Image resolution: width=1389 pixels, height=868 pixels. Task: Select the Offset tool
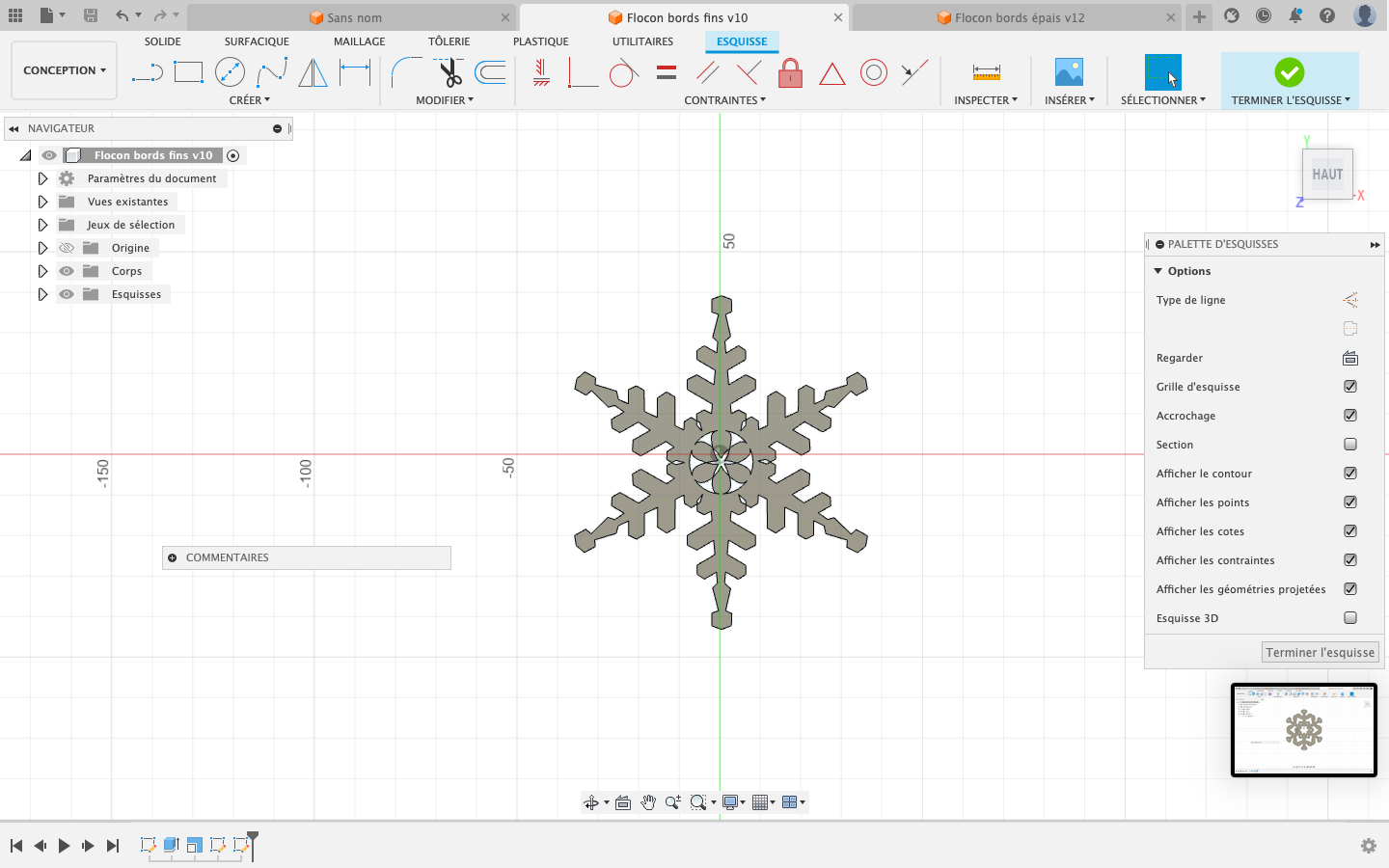tap(490, 72)
